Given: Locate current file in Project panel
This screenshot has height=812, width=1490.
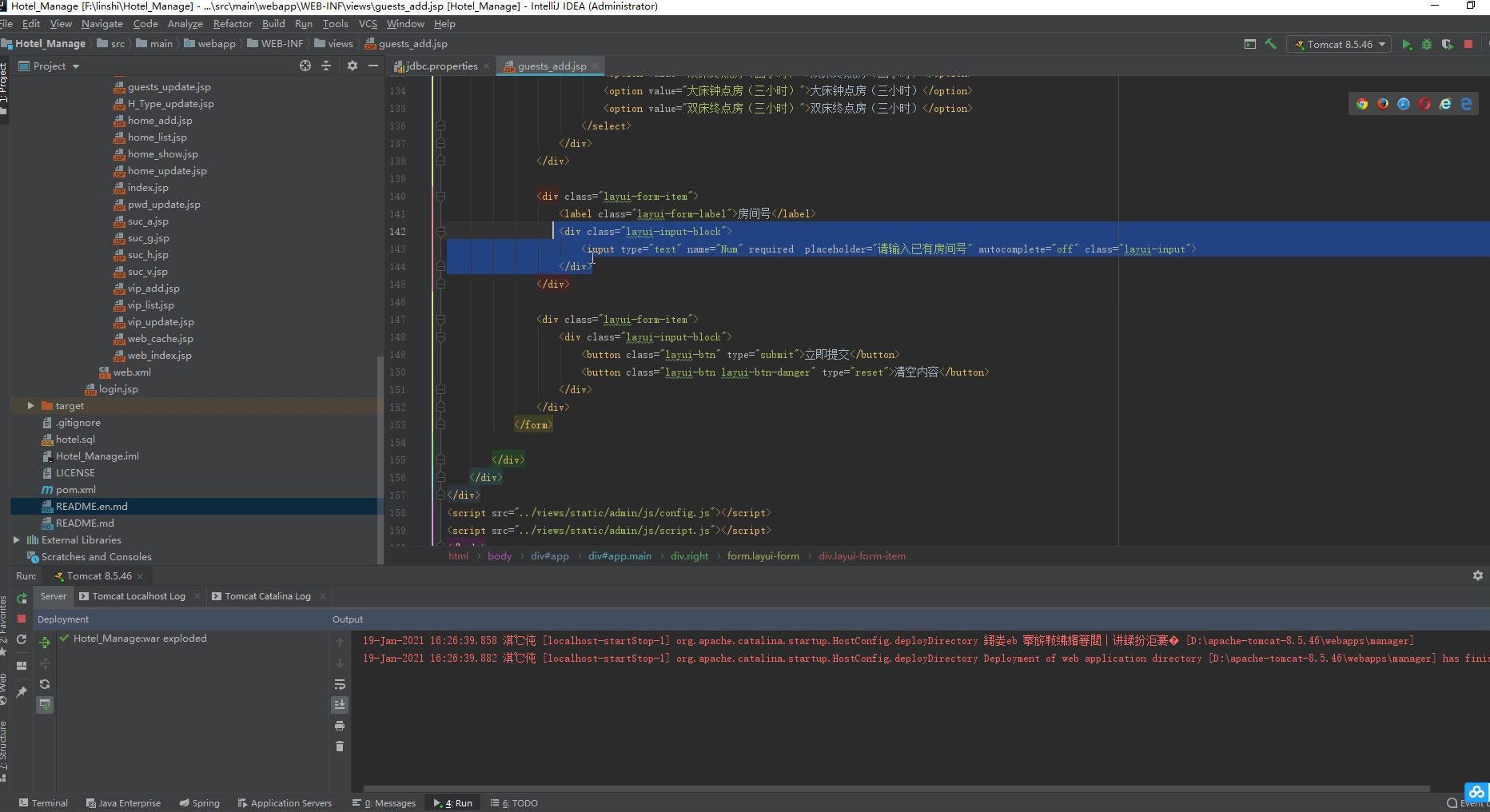Looking at the screenshot, I should coord(305,66).
